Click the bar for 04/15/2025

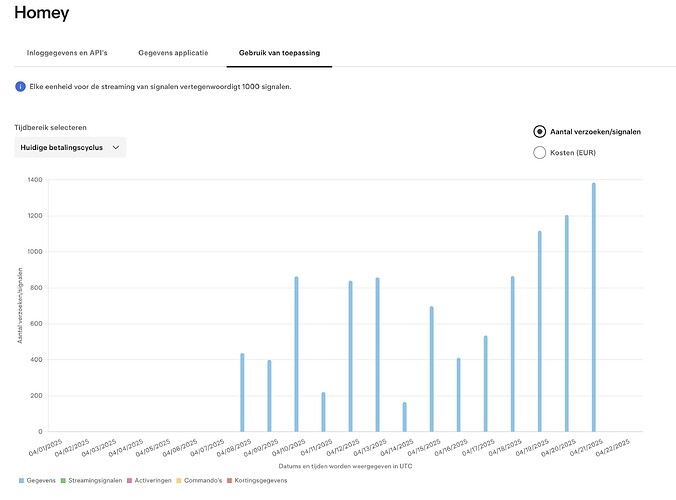point(432,369)
